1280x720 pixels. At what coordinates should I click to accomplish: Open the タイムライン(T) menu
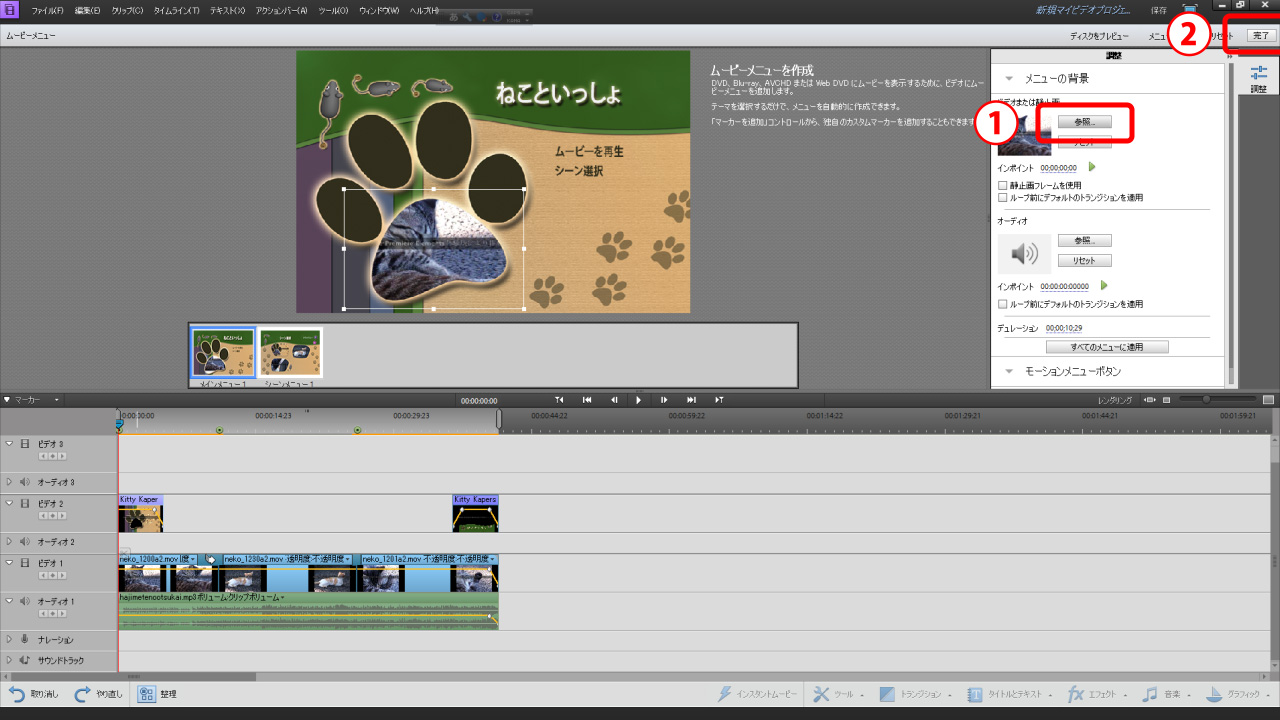pyautogui.click(x=177, y=10)
